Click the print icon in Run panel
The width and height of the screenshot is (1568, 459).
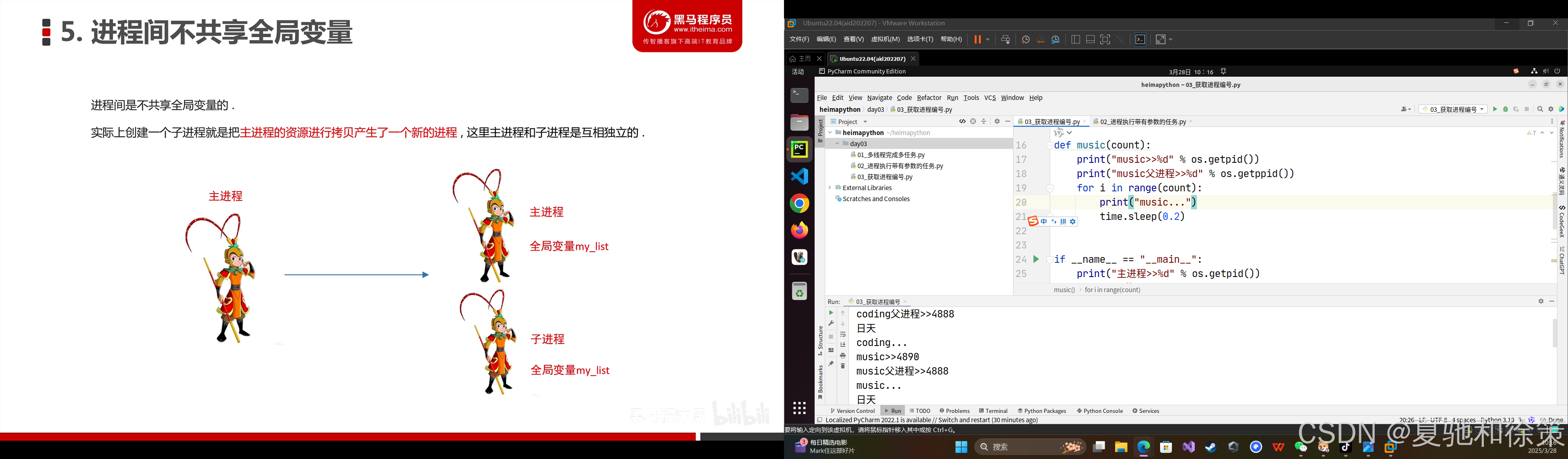pyautogui.click(x=843, y=355)
